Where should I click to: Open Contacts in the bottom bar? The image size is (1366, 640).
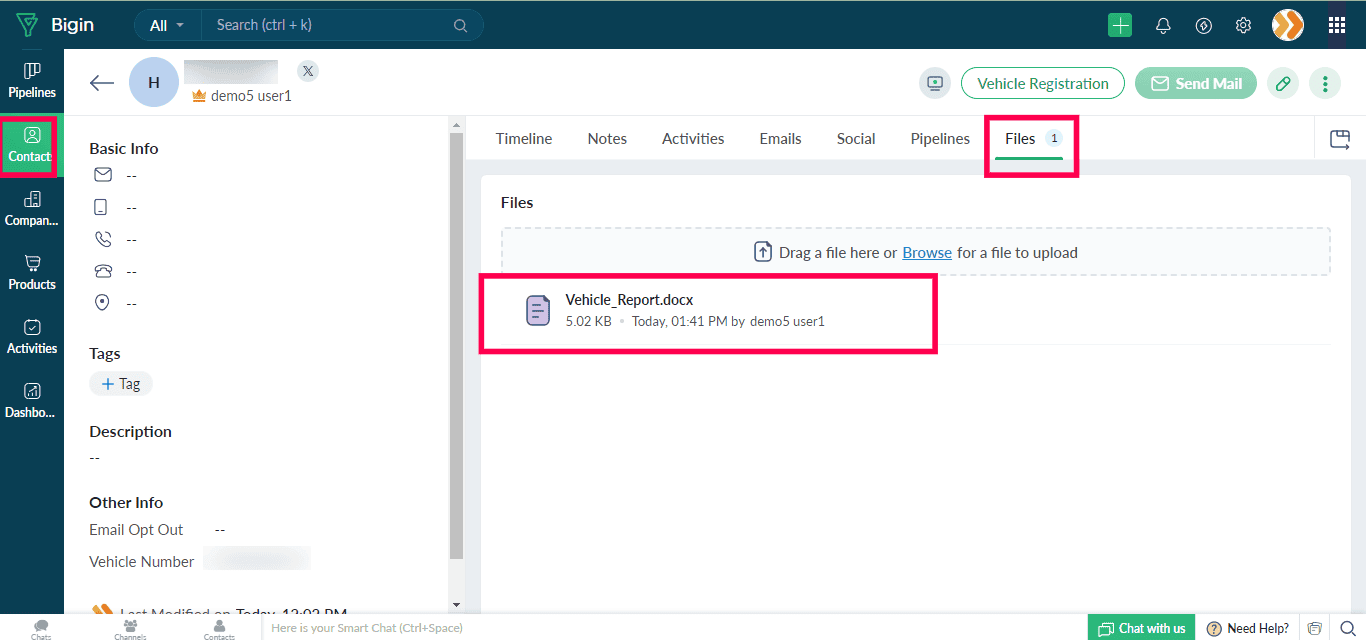(219, 628)
